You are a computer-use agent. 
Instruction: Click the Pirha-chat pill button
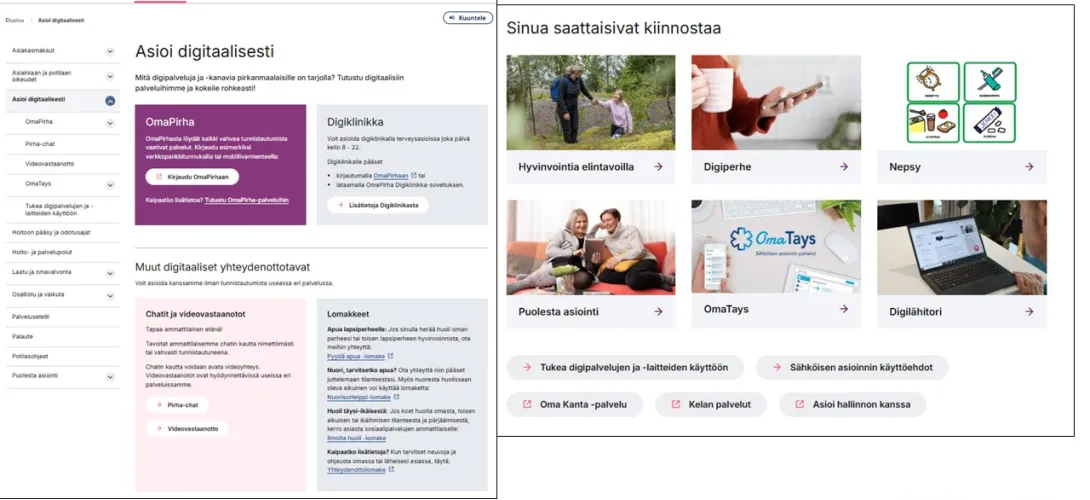[177, 405]
